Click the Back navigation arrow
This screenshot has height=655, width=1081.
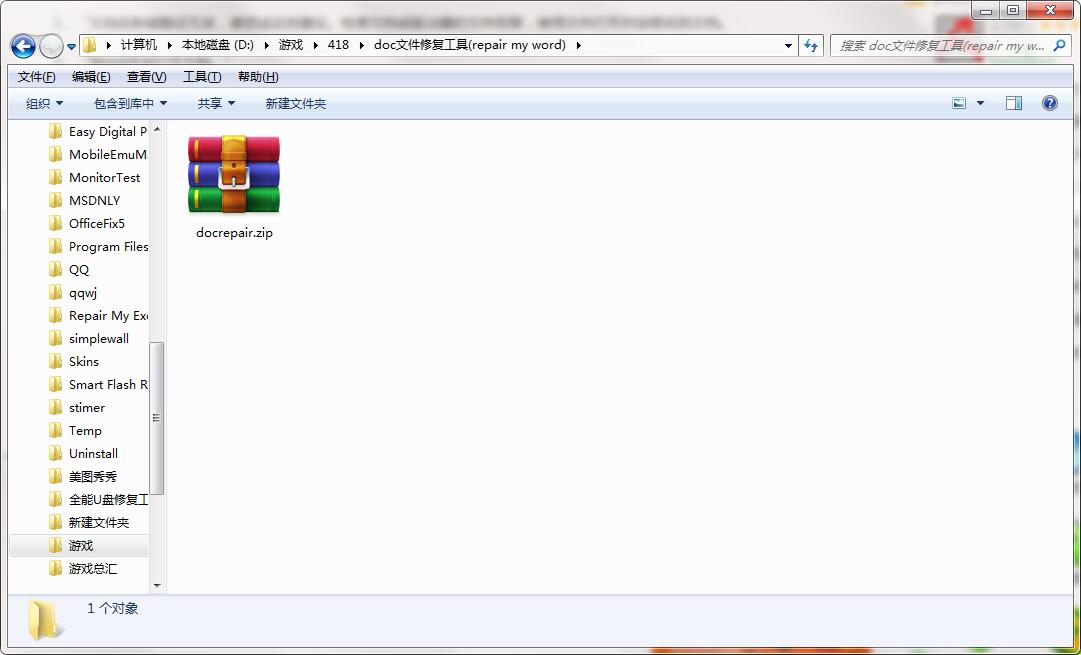tap(23, 46)
